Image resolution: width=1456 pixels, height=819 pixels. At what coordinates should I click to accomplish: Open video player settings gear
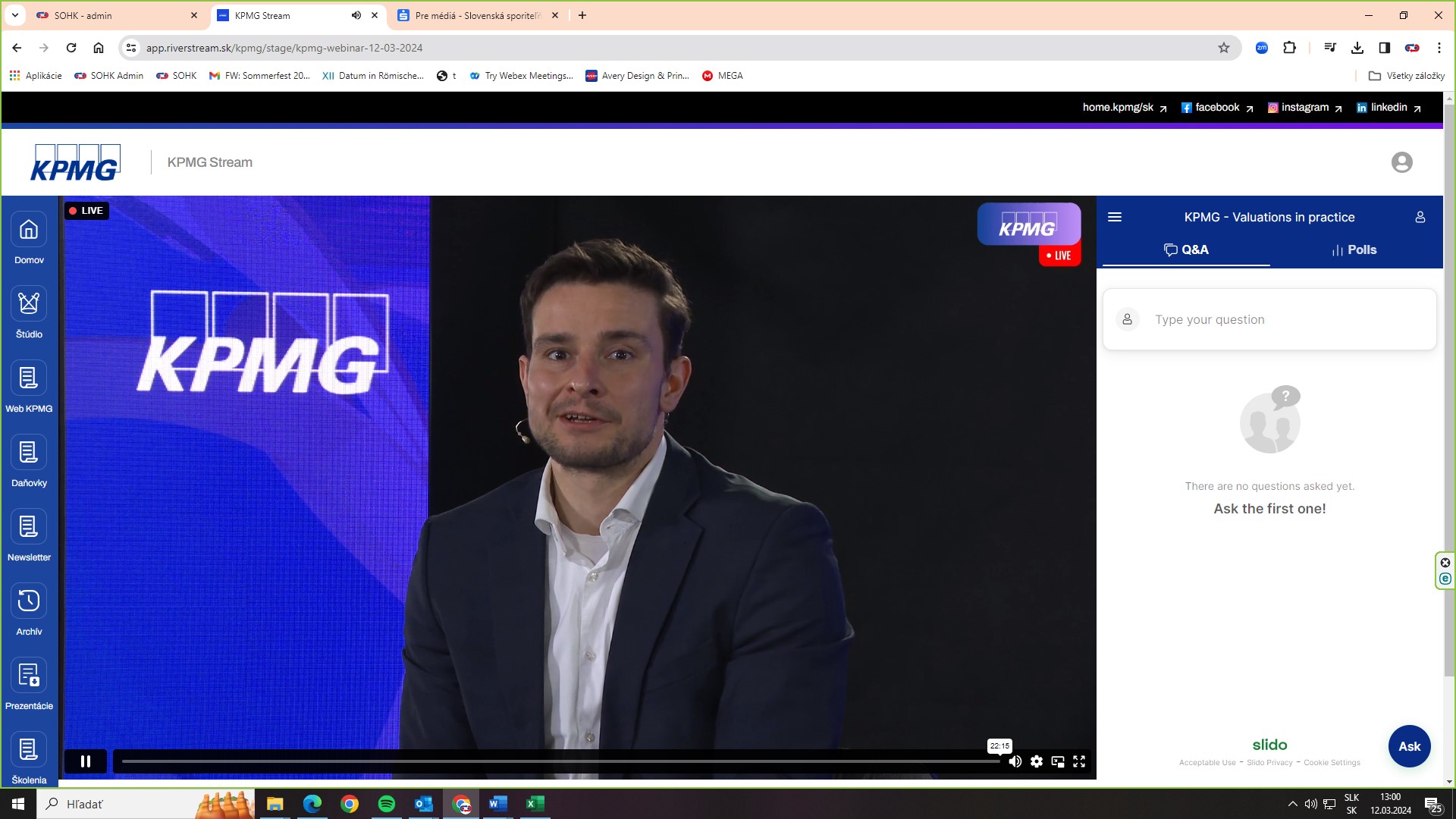[1037, 761]
